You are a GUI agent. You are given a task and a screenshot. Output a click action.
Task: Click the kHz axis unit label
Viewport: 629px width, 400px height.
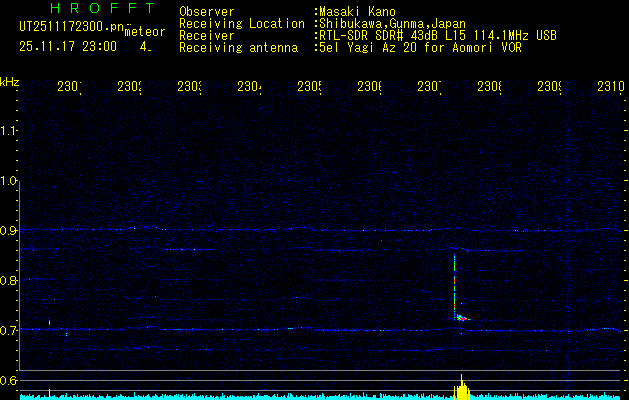click(10, 81)
